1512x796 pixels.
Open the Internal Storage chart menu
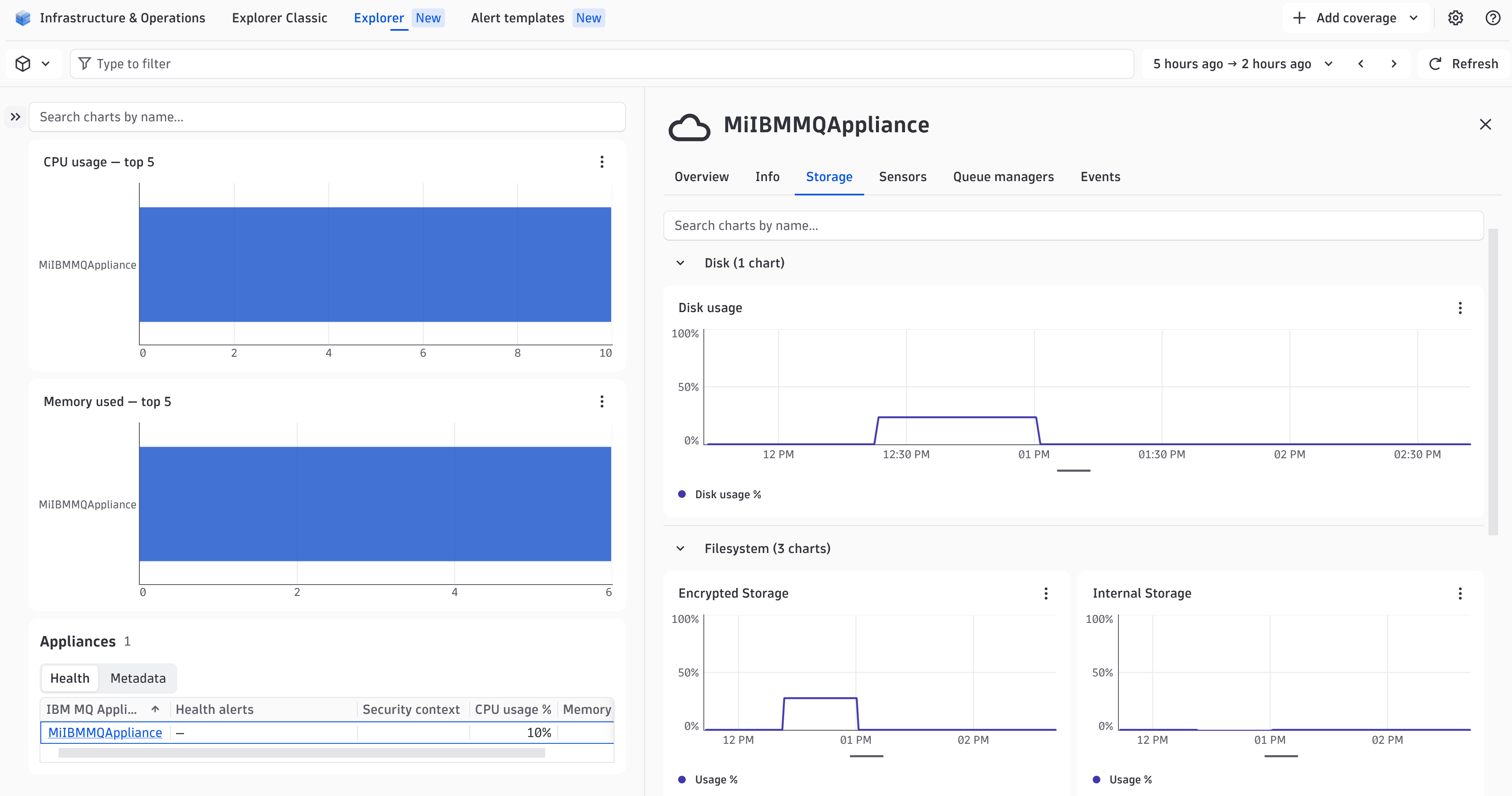pyautogui.click(x=1460, y=593)
